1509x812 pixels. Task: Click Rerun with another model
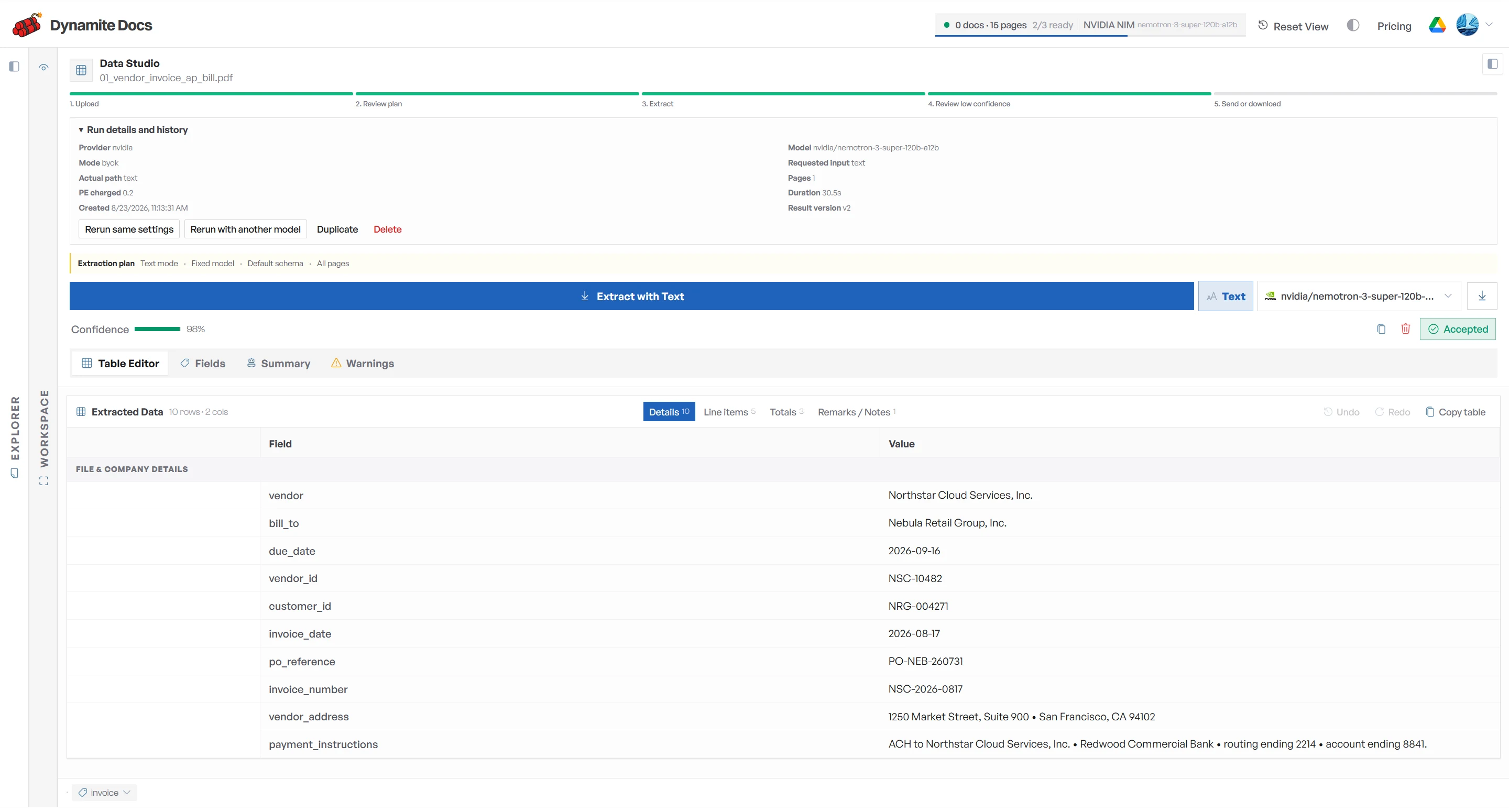tap(245, 229)
